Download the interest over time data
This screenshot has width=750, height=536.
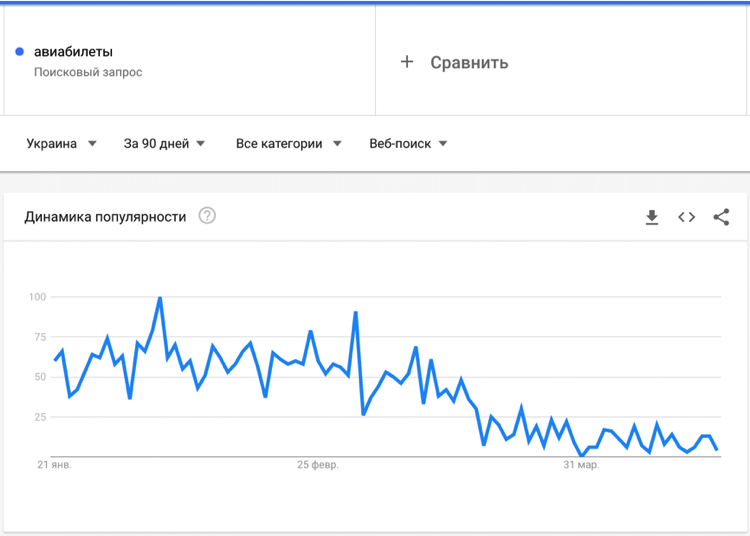pyautogui.click(x=652, y=217)
